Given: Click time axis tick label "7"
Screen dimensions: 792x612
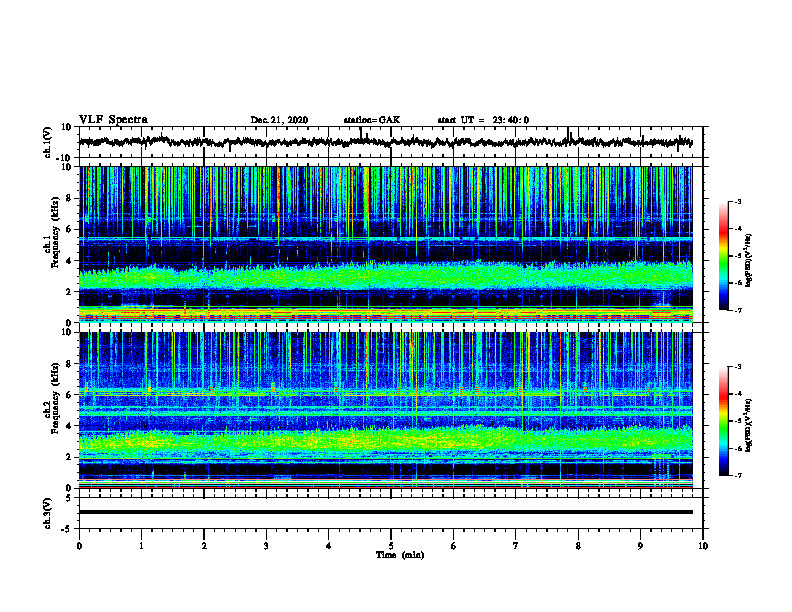Looking at the screenshot, I should coord(516,546).
